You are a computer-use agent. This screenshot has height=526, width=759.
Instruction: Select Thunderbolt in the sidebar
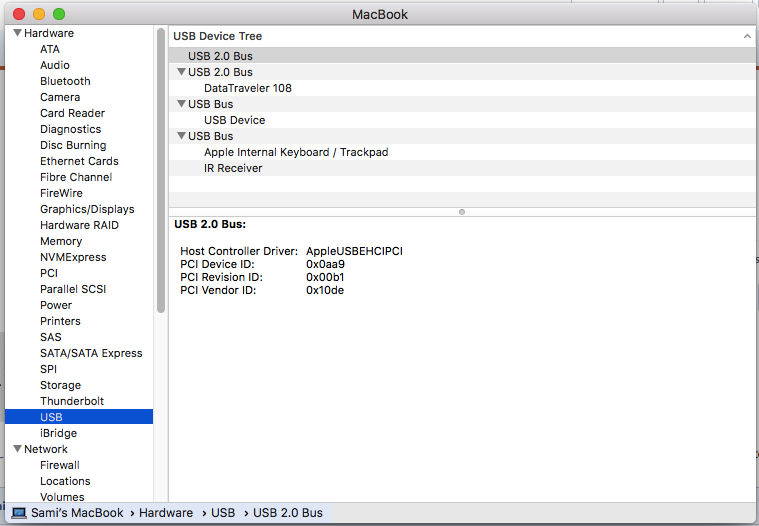tap(72, 401)
